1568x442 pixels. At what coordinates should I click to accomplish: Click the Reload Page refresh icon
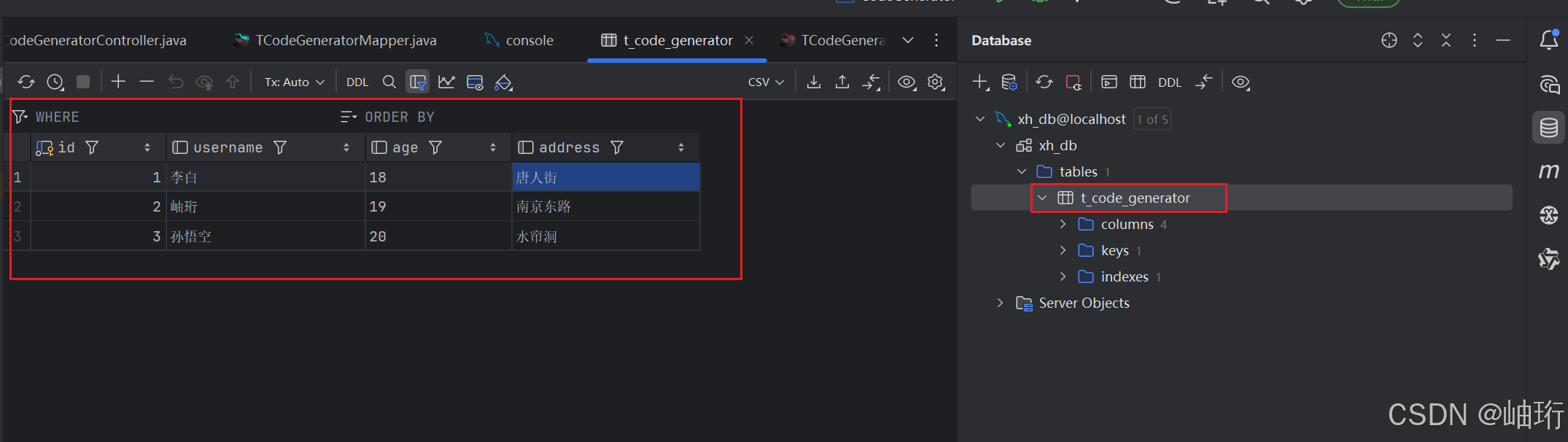coord(26,82)
